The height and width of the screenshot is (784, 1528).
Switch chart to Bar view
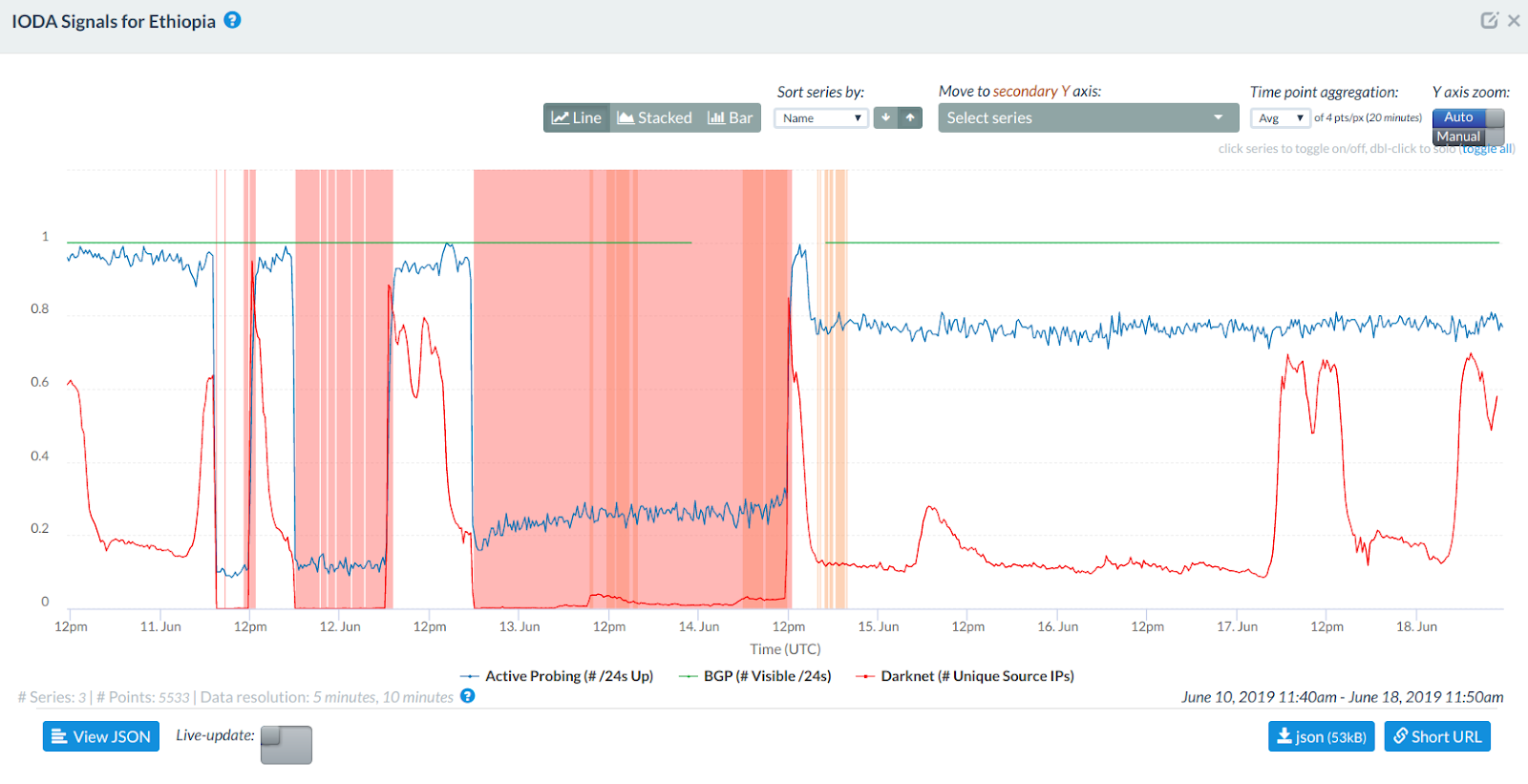(731, 117)
